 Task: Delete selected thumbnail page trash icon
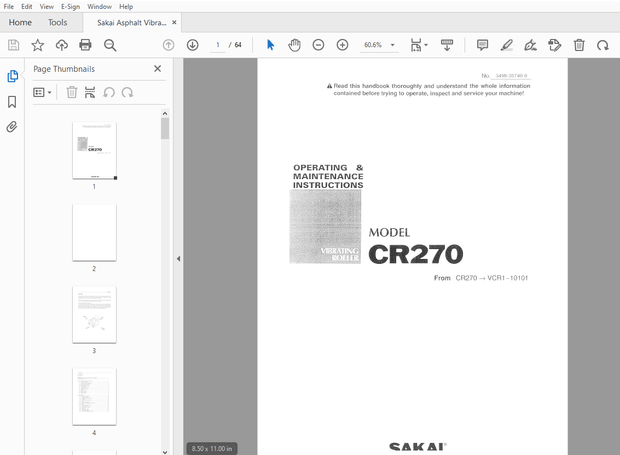click(72, 93)
